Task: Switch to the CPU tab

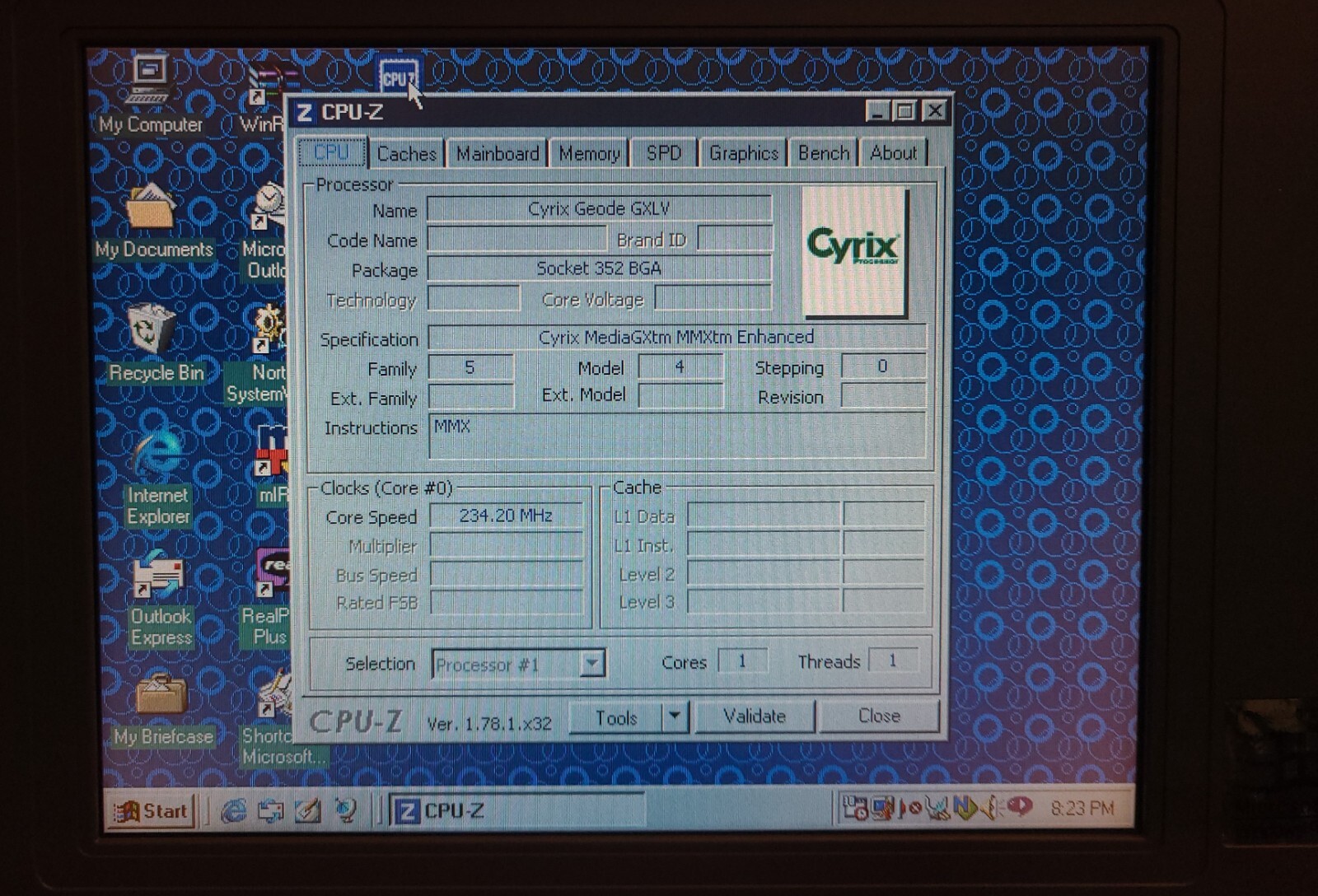Action: click(x=331, y=153)
